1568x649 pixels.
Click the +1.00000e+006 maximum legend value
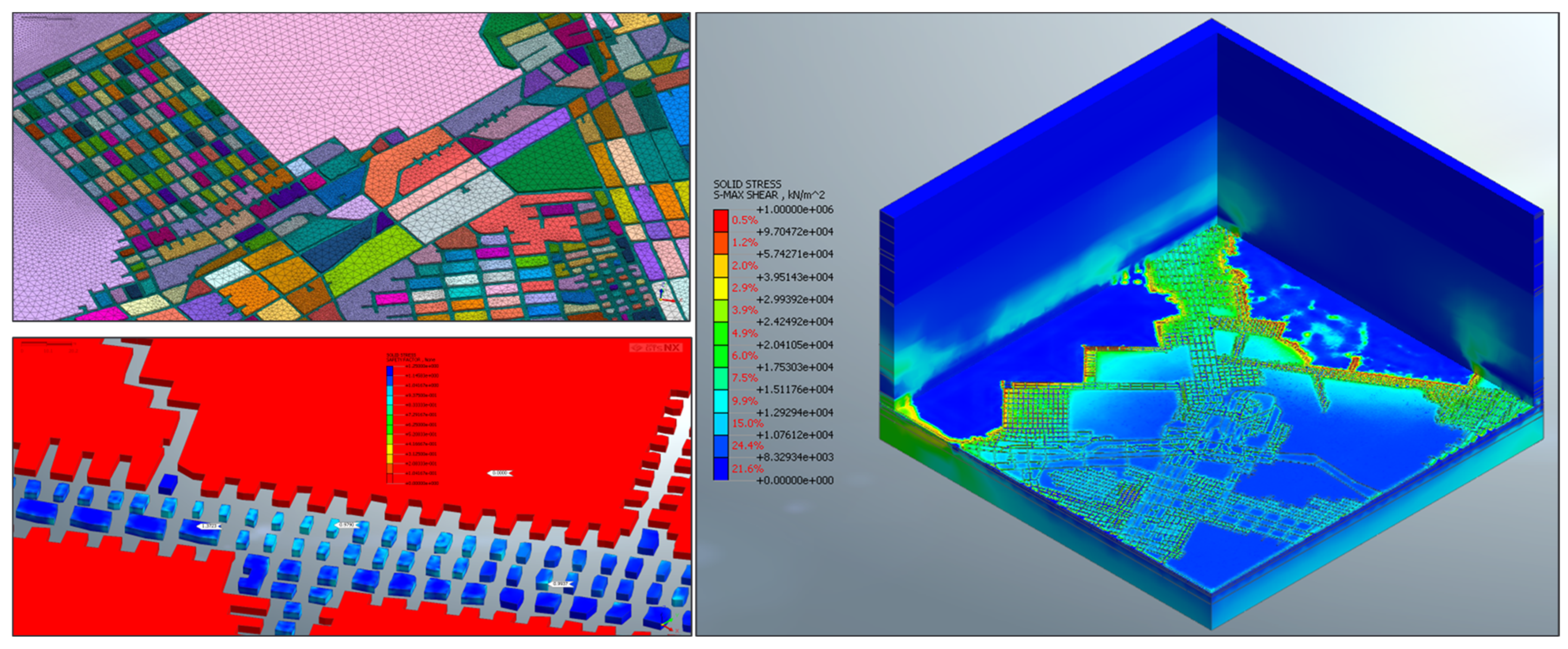794,209
